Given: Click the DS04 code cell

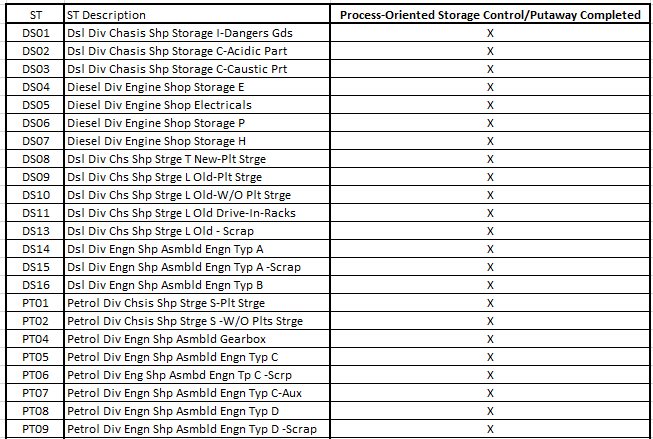Looking at the screenshot, I should (x=35, y=87).
